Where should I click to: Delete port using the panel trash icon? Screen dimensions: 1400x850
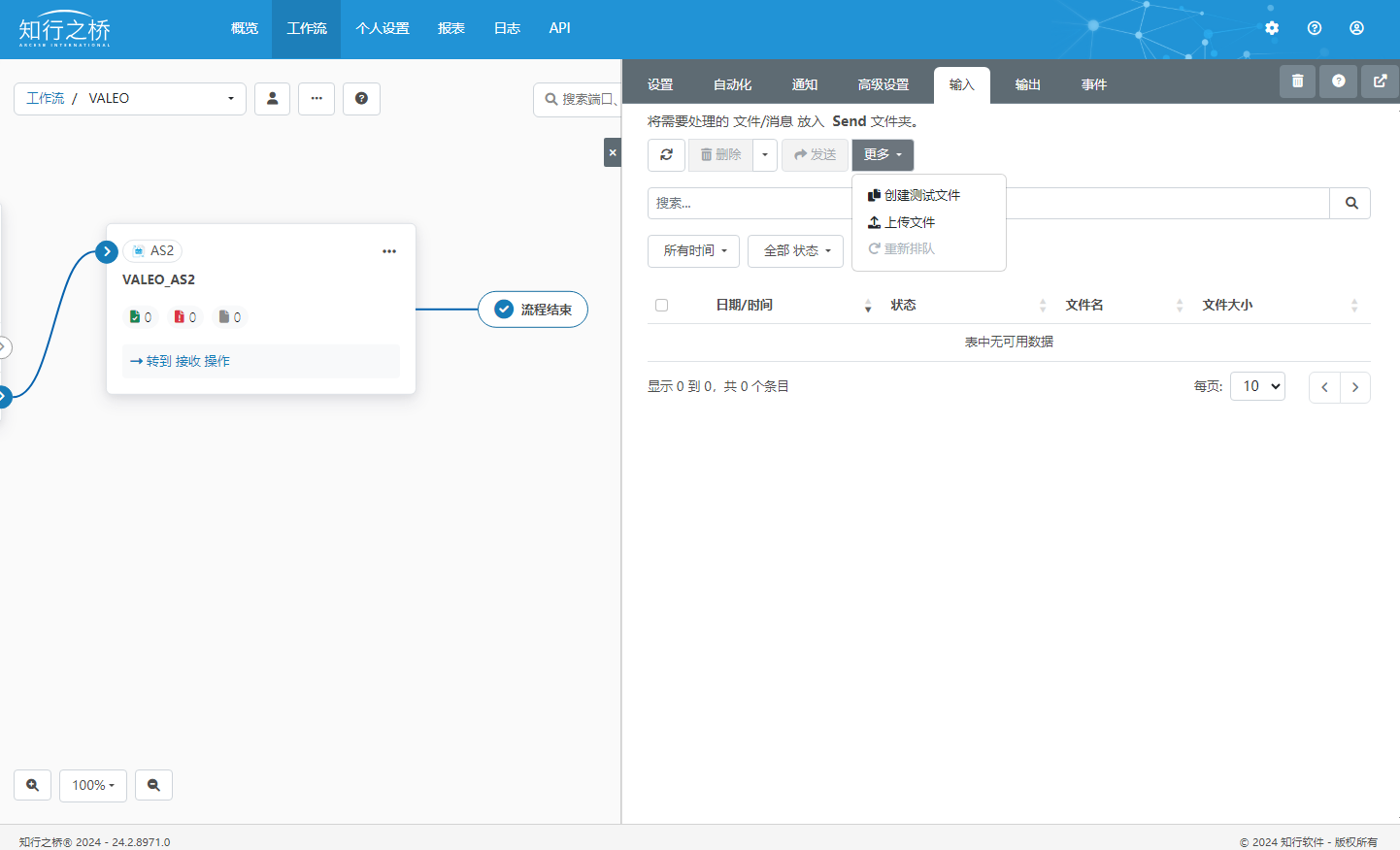coord(1297,82)
